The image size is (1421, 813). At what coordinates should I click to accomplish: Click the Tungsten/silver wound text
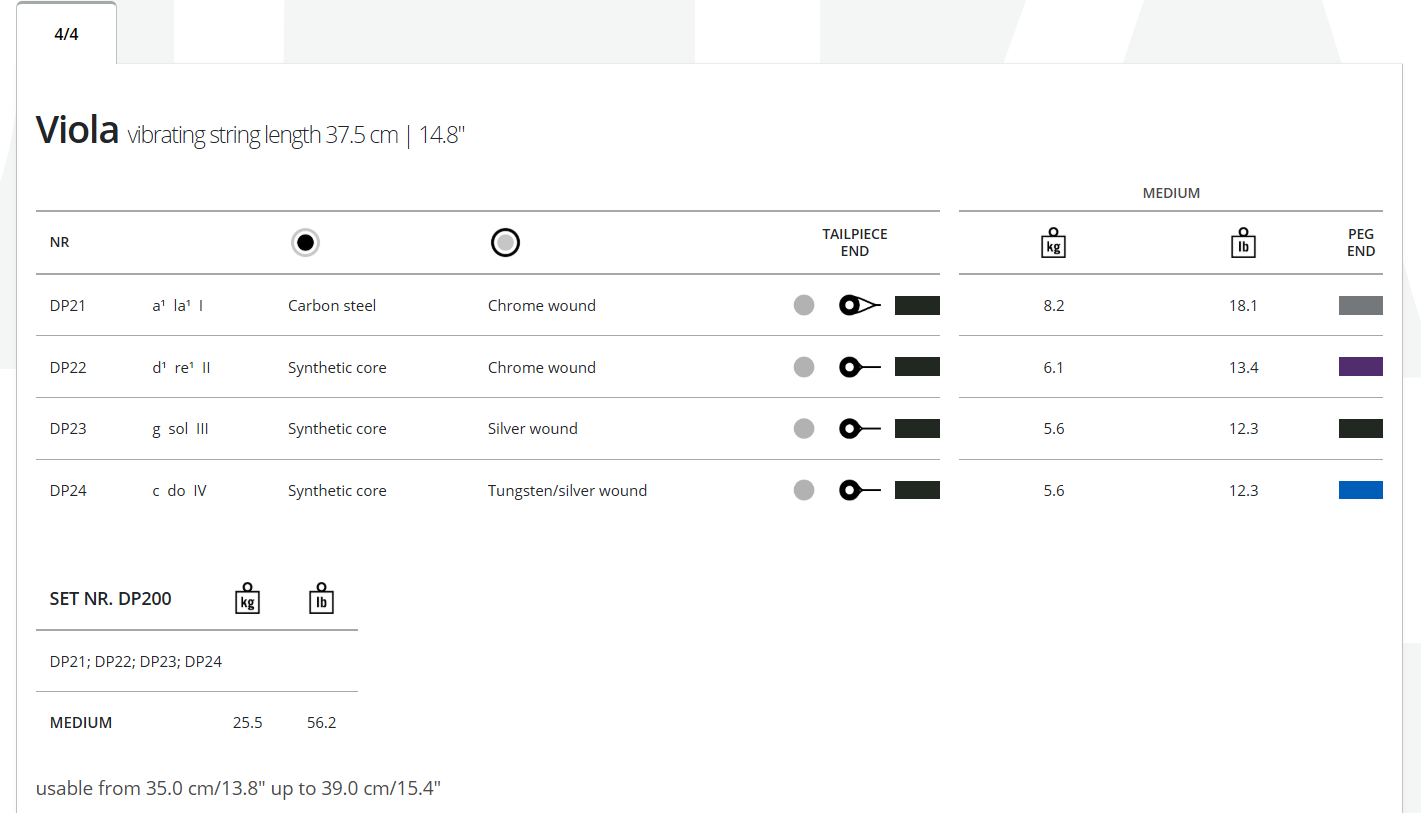click(x=567, y=491)
